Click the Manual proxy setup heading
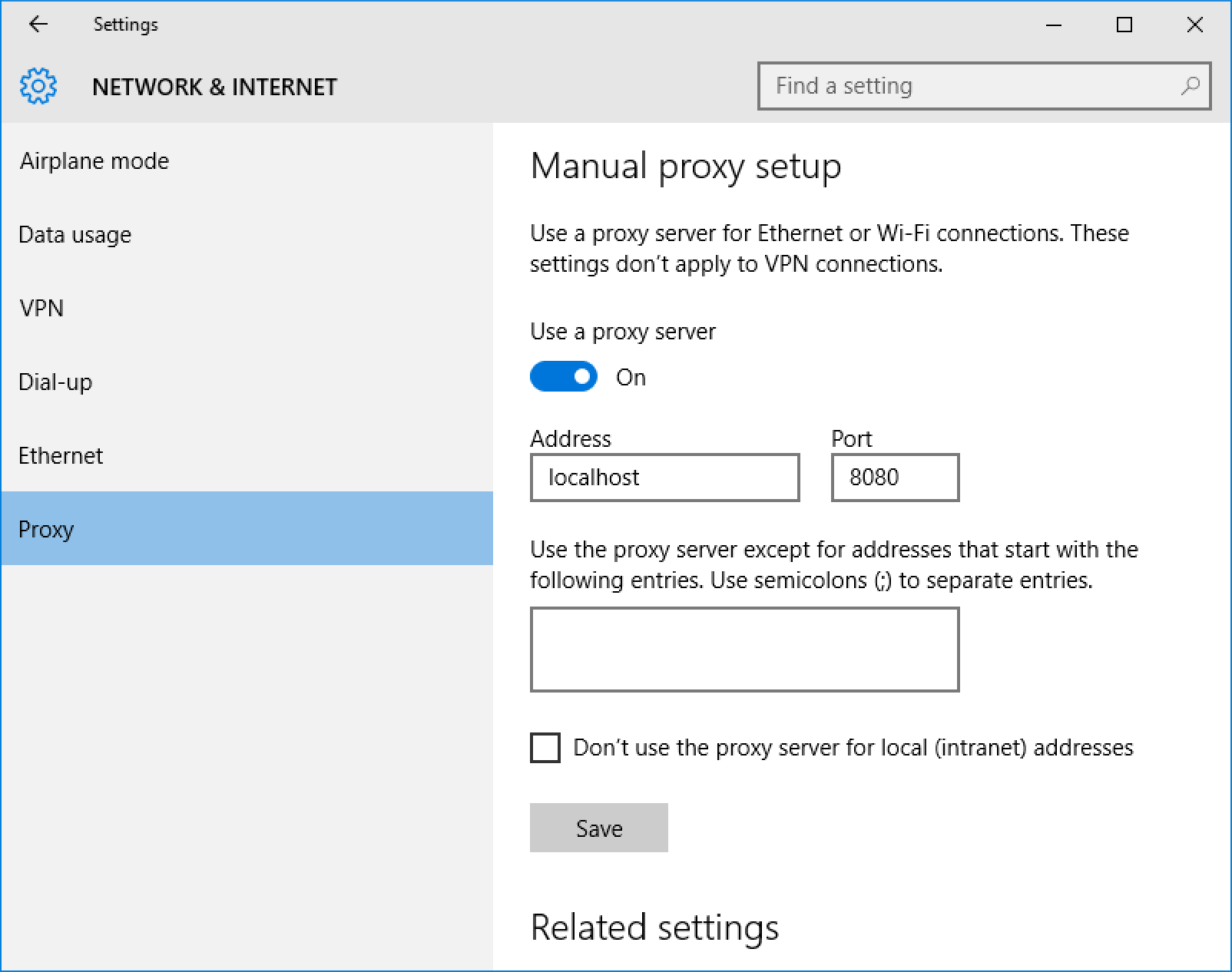Image resolution: width=1232 pixels, height=972 pixels. coord(686,166)
